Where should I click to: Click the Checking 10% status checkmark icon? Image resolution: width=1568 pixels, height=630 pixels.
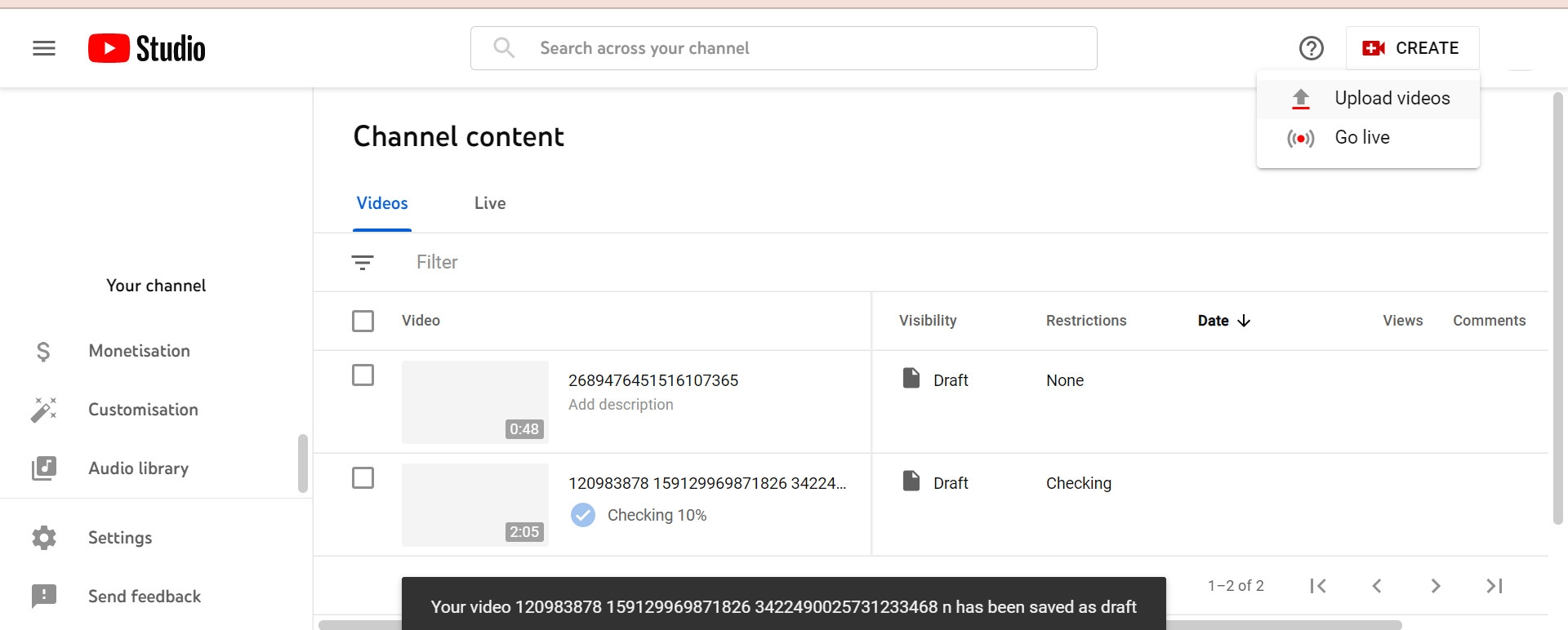pos(583,515)
